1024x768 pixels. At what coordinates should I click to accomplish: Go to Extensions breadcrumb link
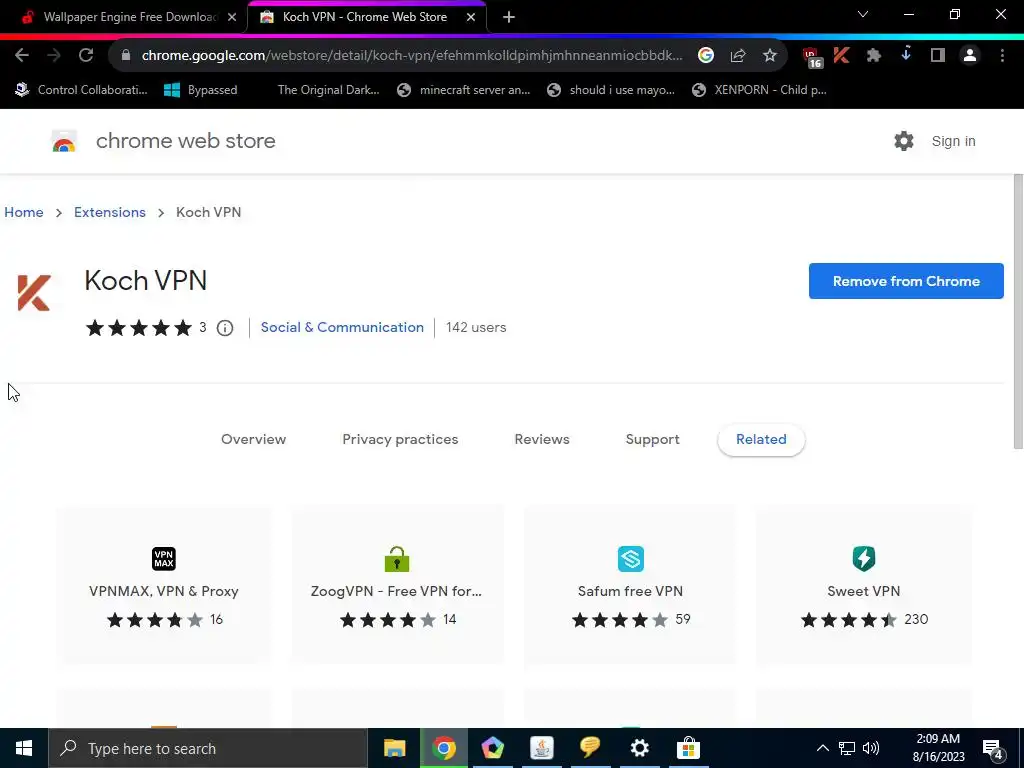[x=110, y=212]
